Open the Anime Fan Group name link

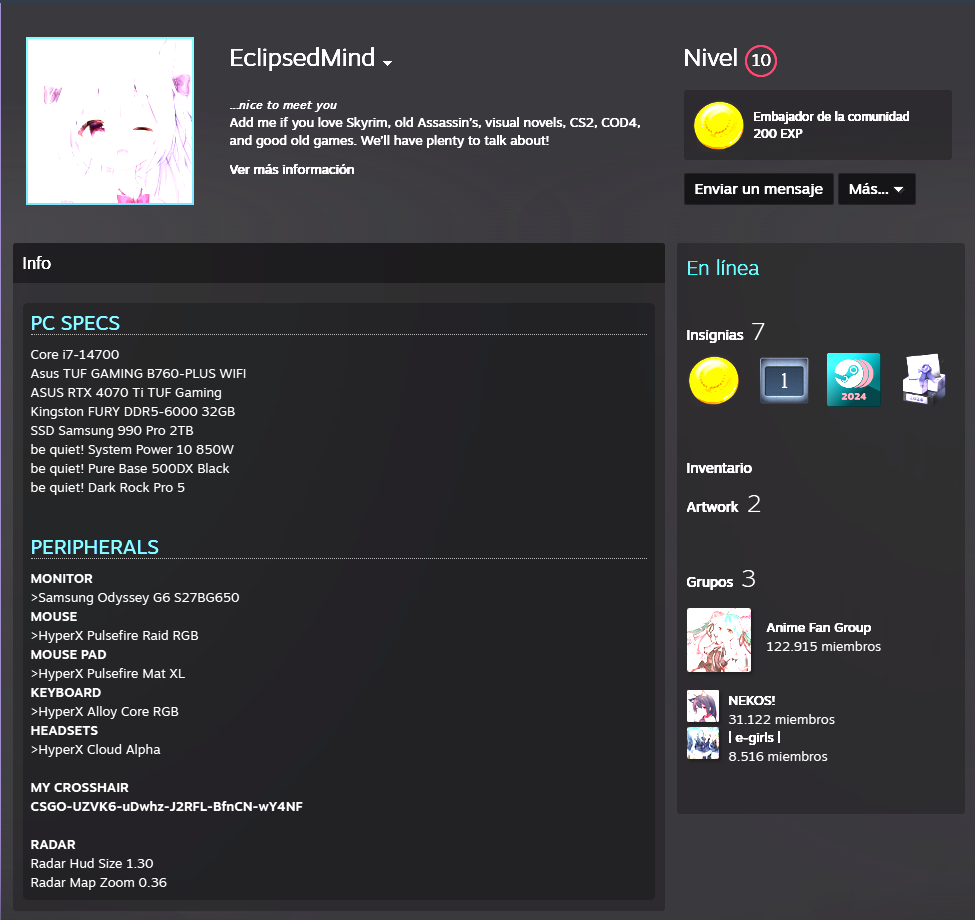coord(818,628)
